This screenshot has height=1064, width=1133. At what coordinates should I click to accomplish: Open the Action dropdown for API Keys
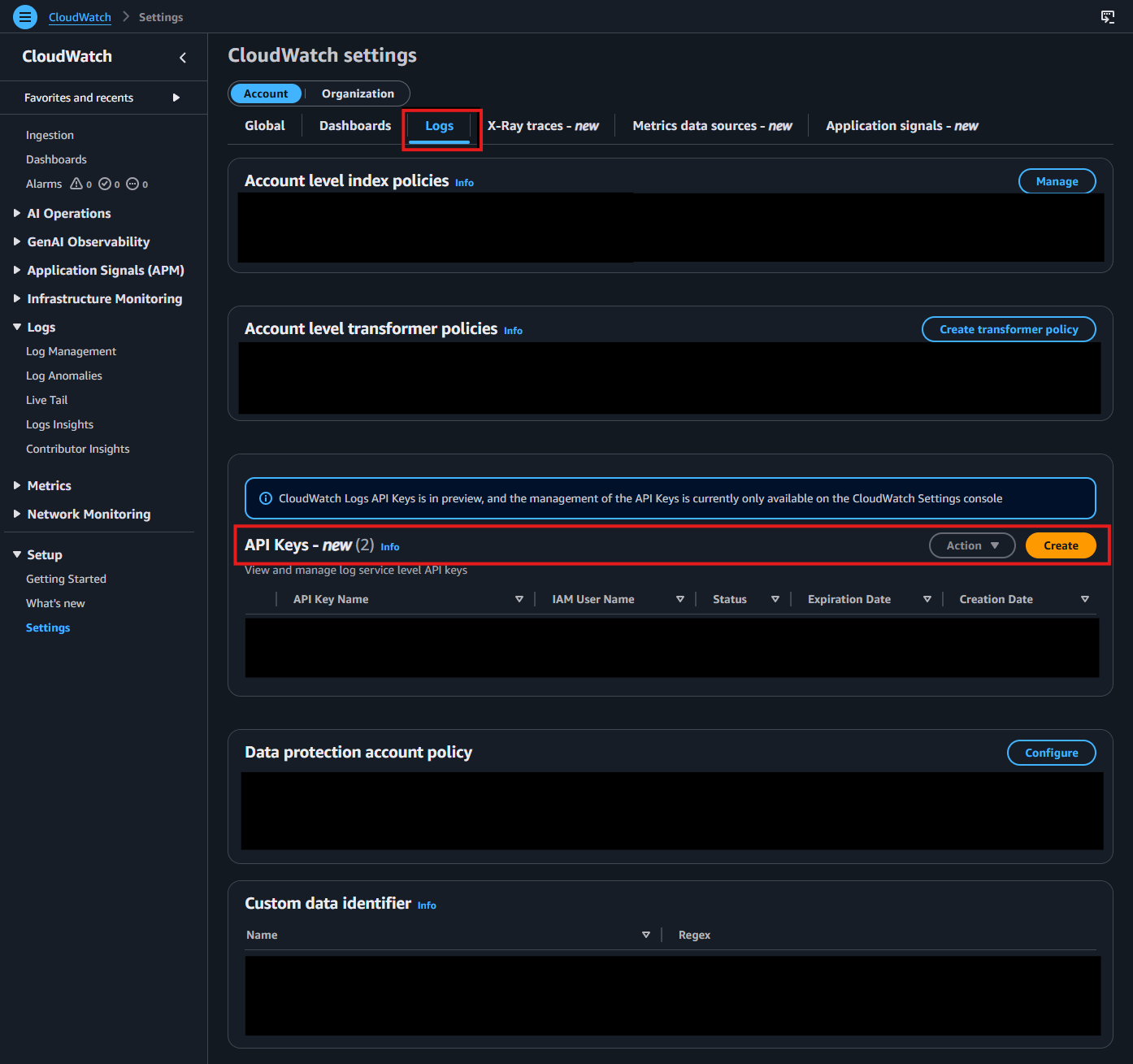click(x=971, y=545)
